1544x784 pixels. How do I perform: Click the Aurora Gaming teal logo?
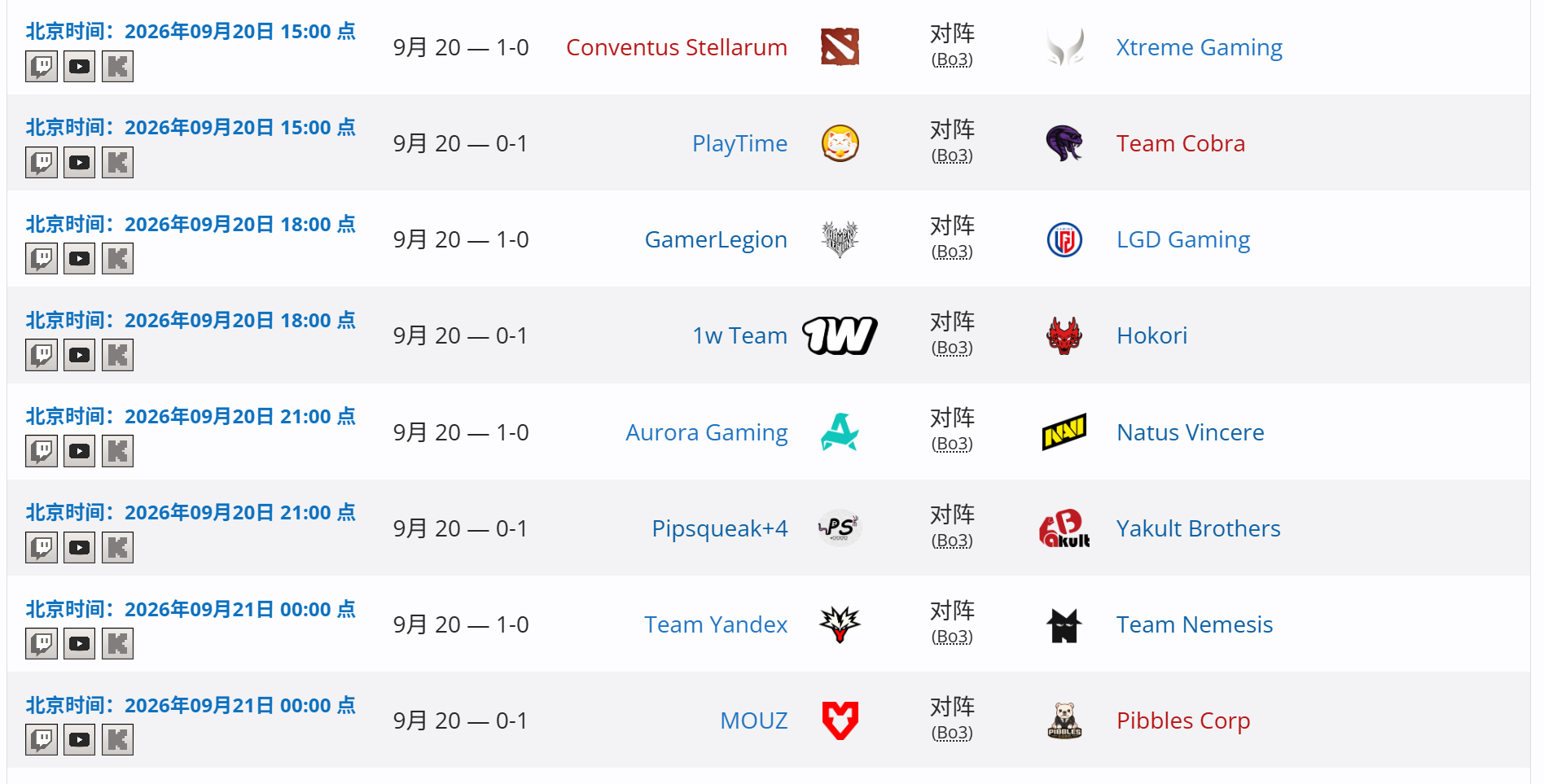[840, 432]
